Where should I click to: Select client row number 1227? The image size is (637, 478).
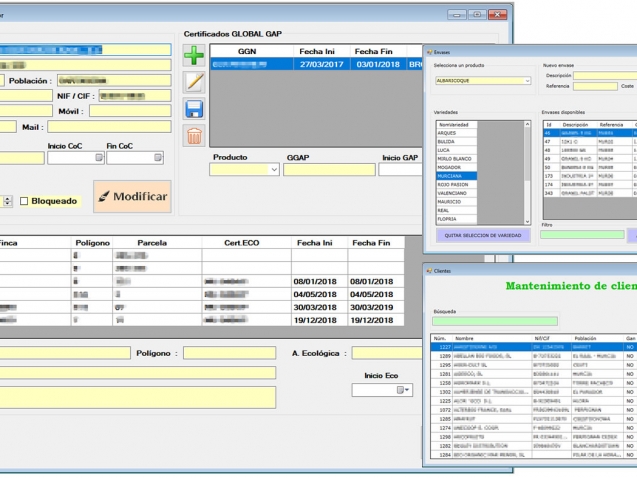pos(534,347)
